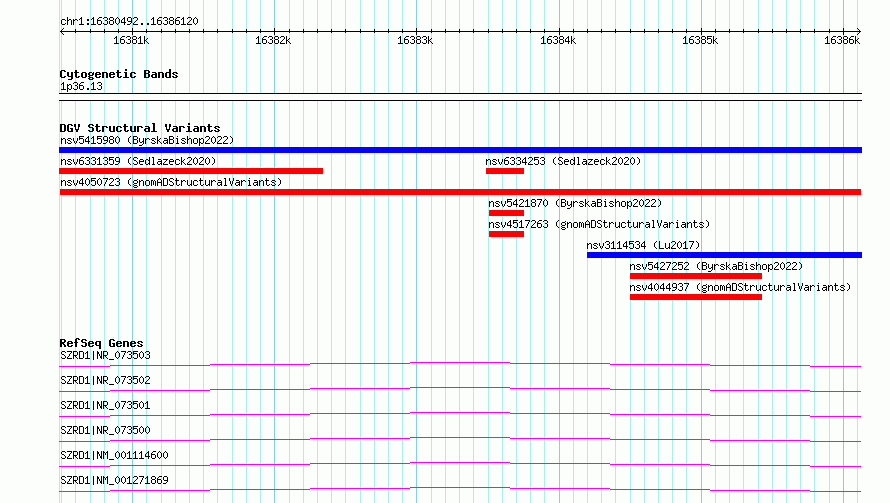Screen dimensions: 890x503
Task: Click the magenta intron line of NM_001271869
Action: point(460,488)
